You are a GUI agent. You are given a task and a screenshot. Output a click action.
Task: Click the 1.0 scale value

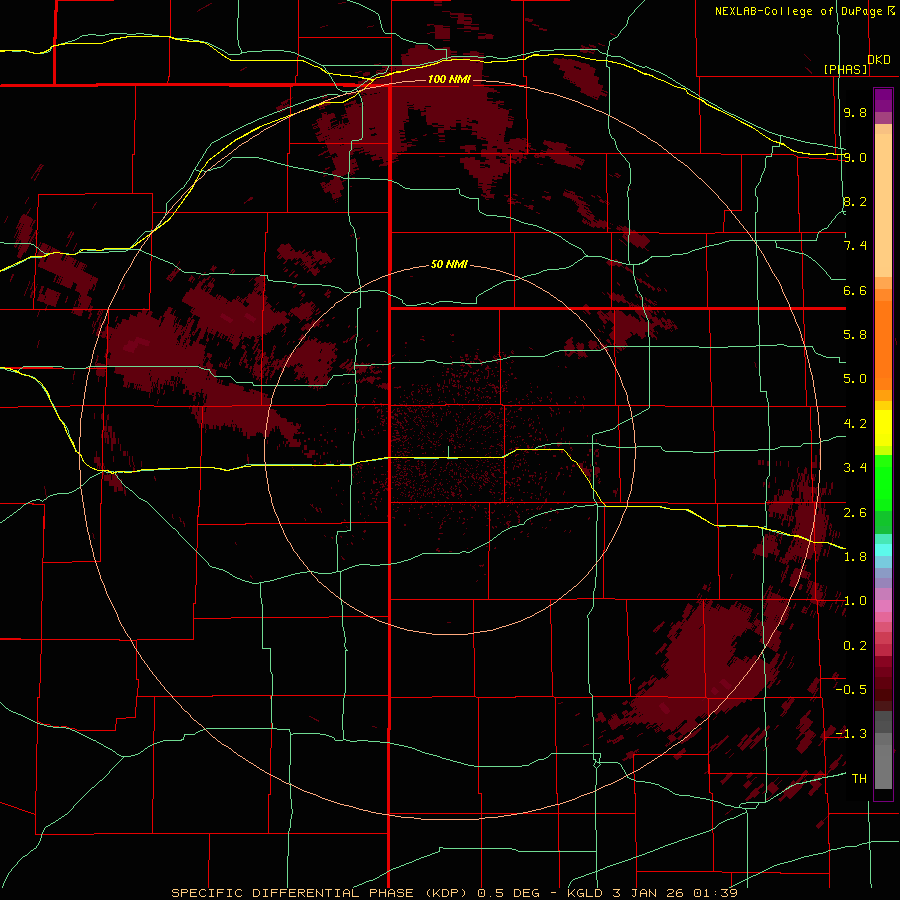point(855,601)
